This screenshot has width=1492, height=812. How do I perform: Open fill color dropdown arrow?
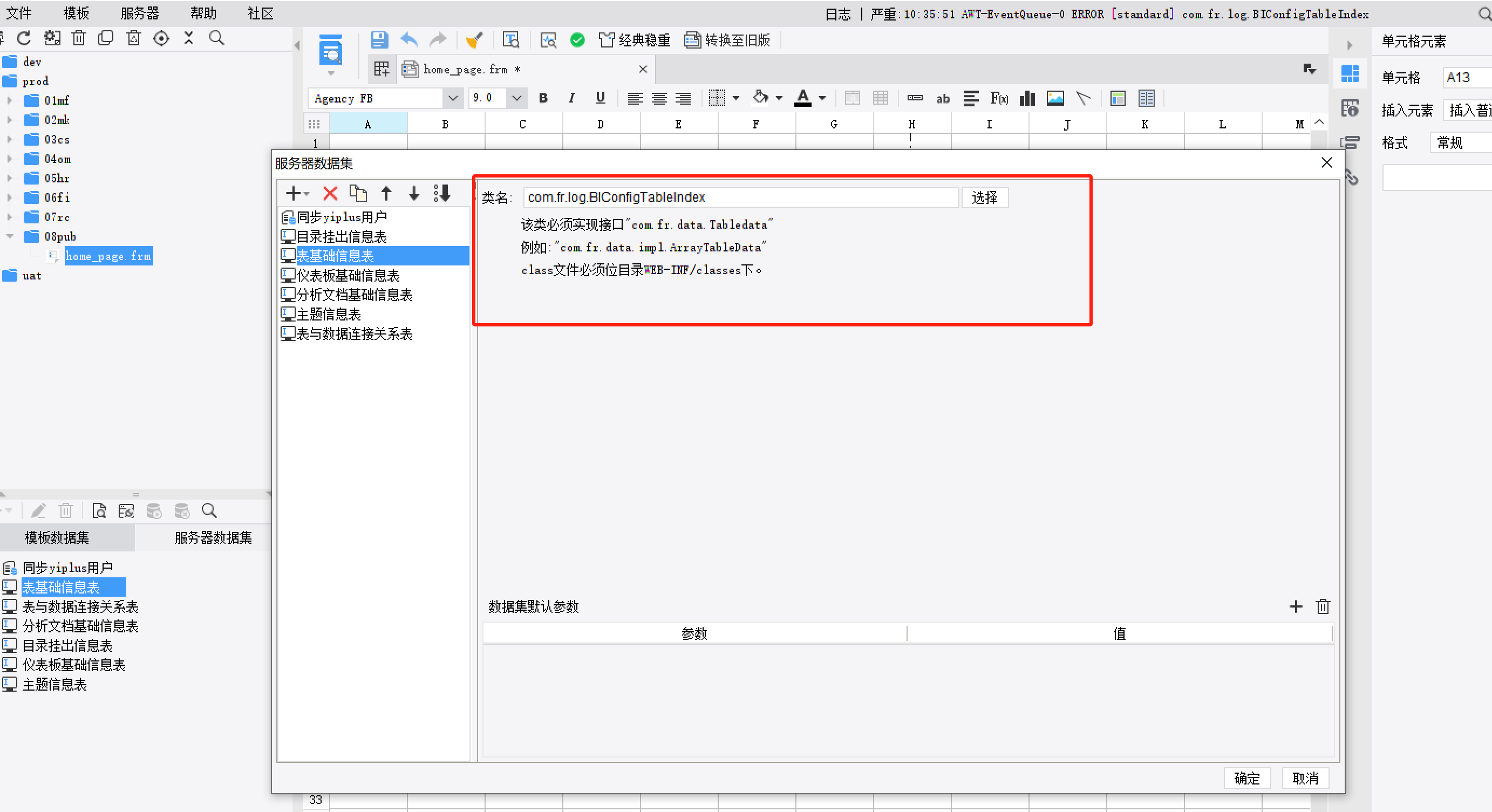click(x=779, y=98)
